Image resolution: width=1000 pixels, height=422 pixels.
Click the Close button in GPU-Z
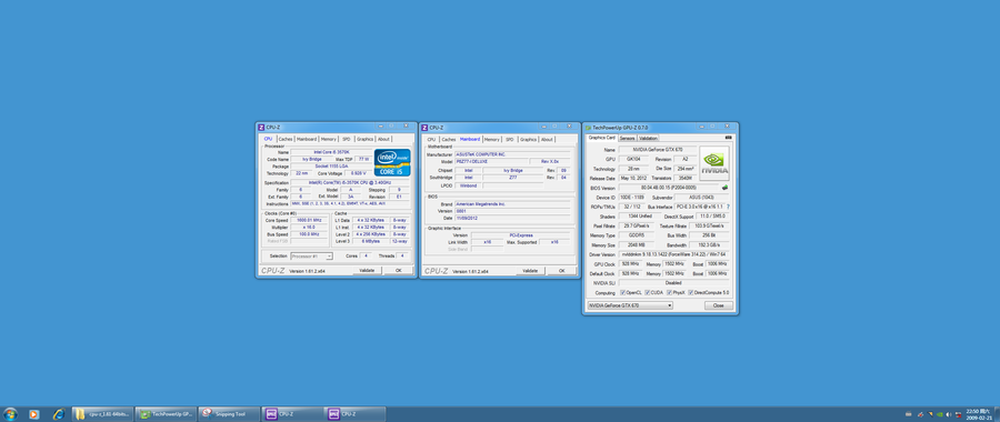[x=718, y=305]
